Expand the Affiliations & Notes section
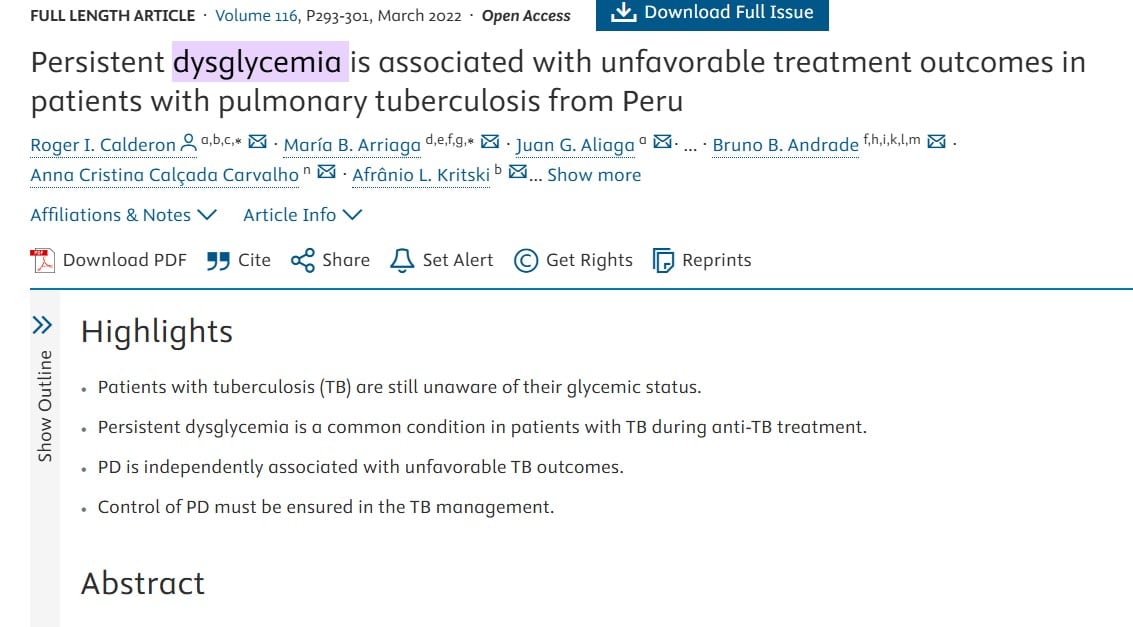This screenshot has width=1133, height=627. coord(124,215)
